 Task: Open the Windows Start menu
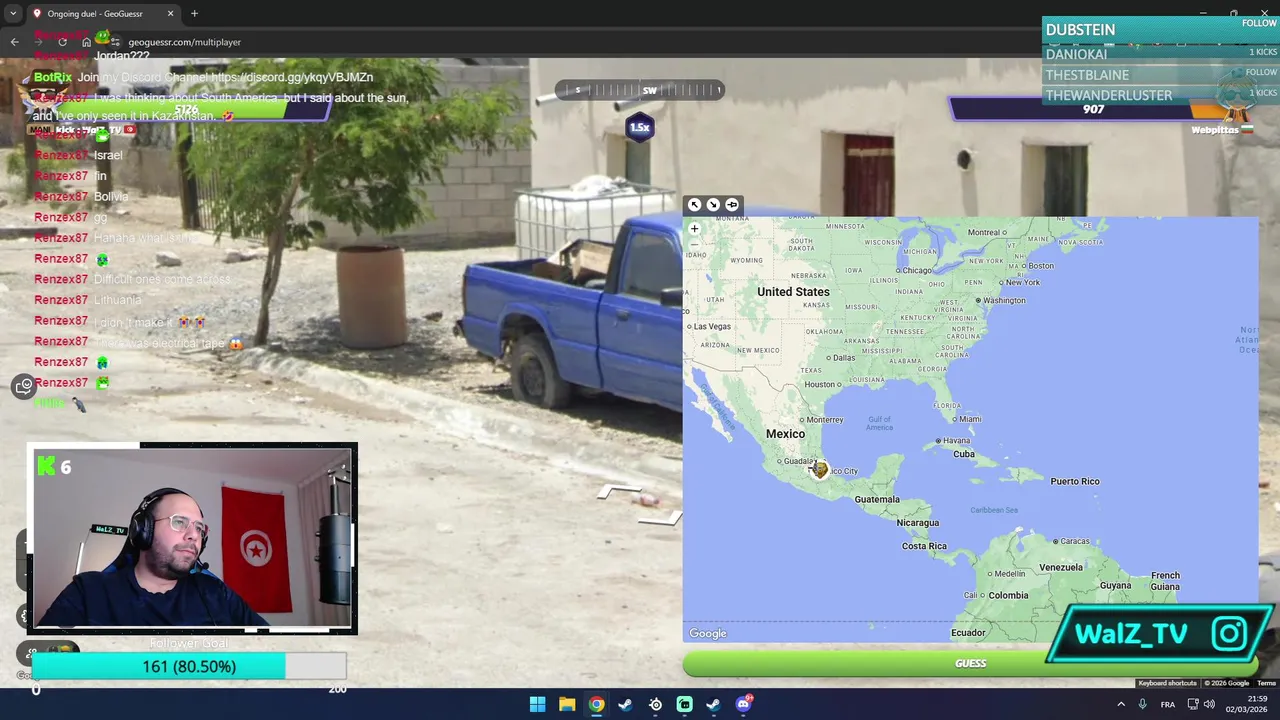(x=537, y=704)
